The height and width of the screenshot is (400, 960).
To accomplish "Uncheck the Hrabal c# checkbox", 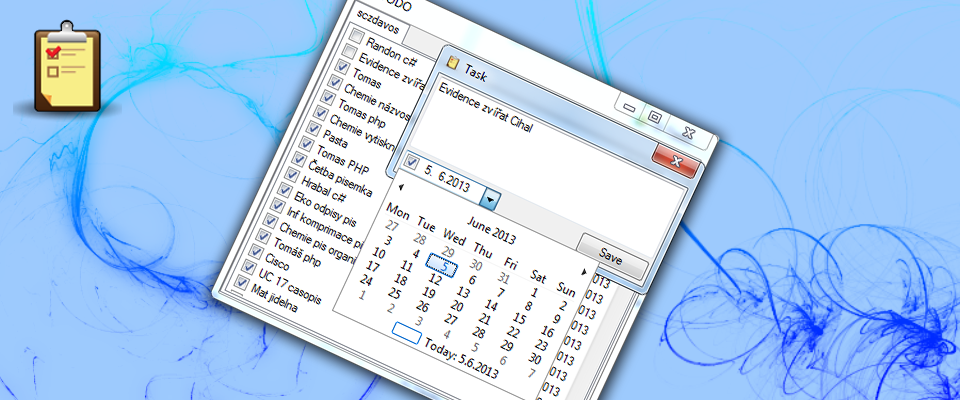I will 293,175.
